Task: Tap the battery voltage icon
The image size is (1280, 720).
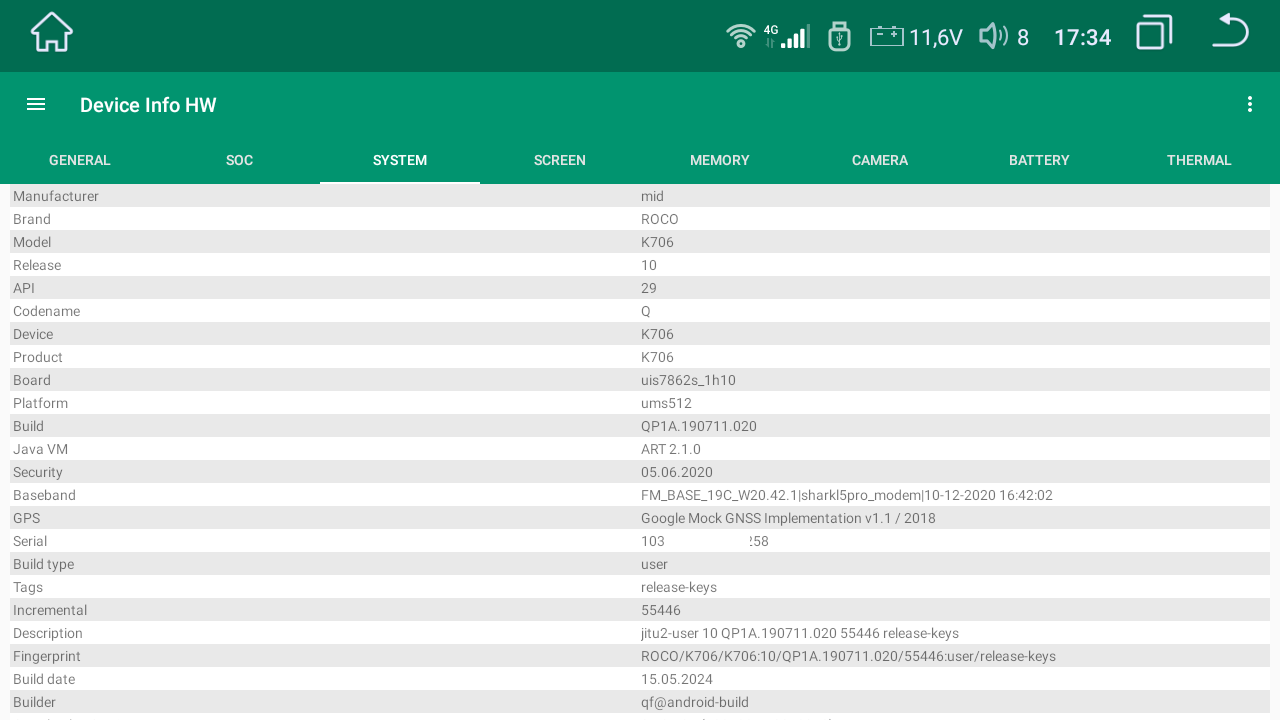Action: 887,36
